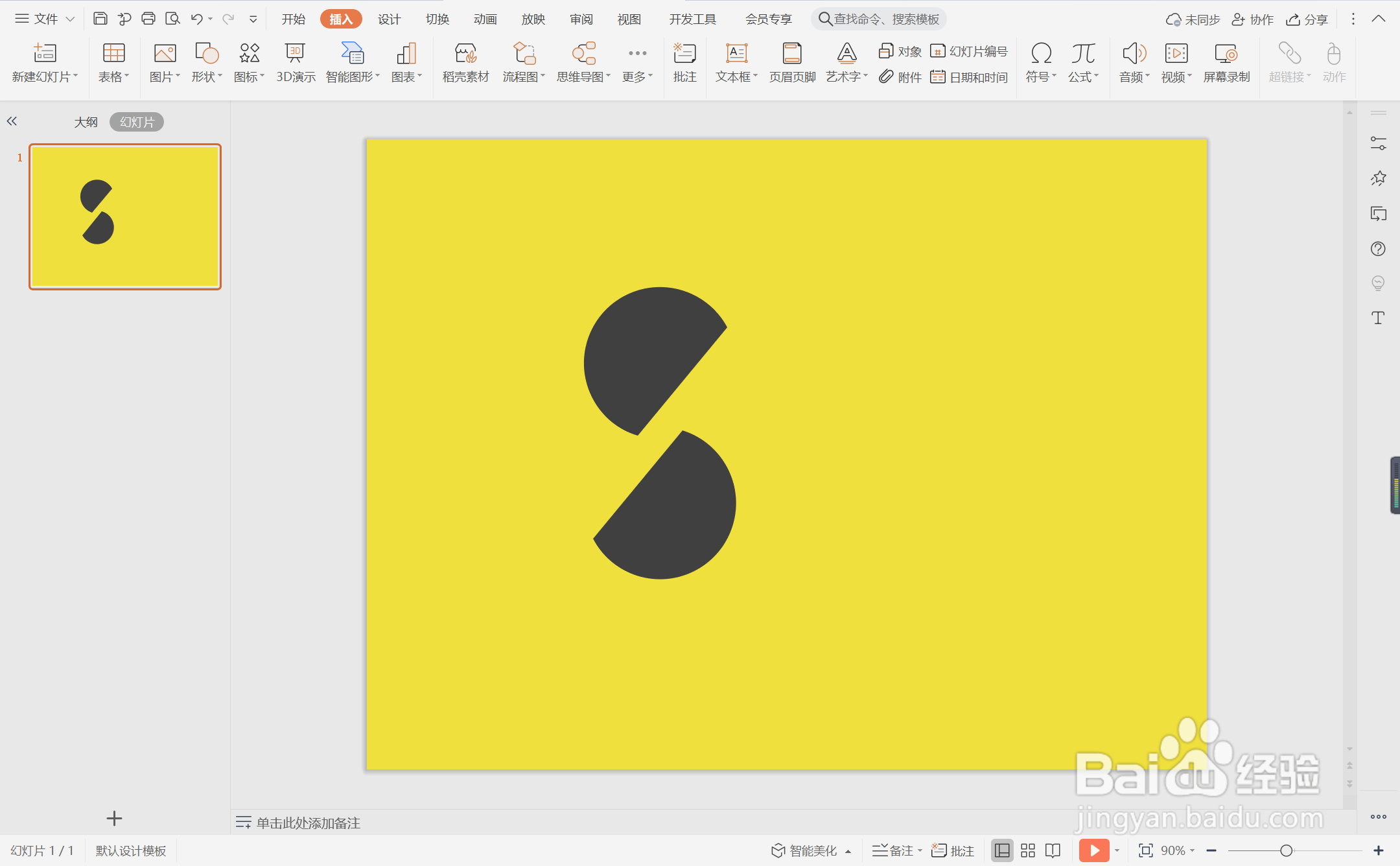This screenshot has height=866, width=1400.
Task: Click the 协作 collaborate button
Action: (x=1253, y=19)
